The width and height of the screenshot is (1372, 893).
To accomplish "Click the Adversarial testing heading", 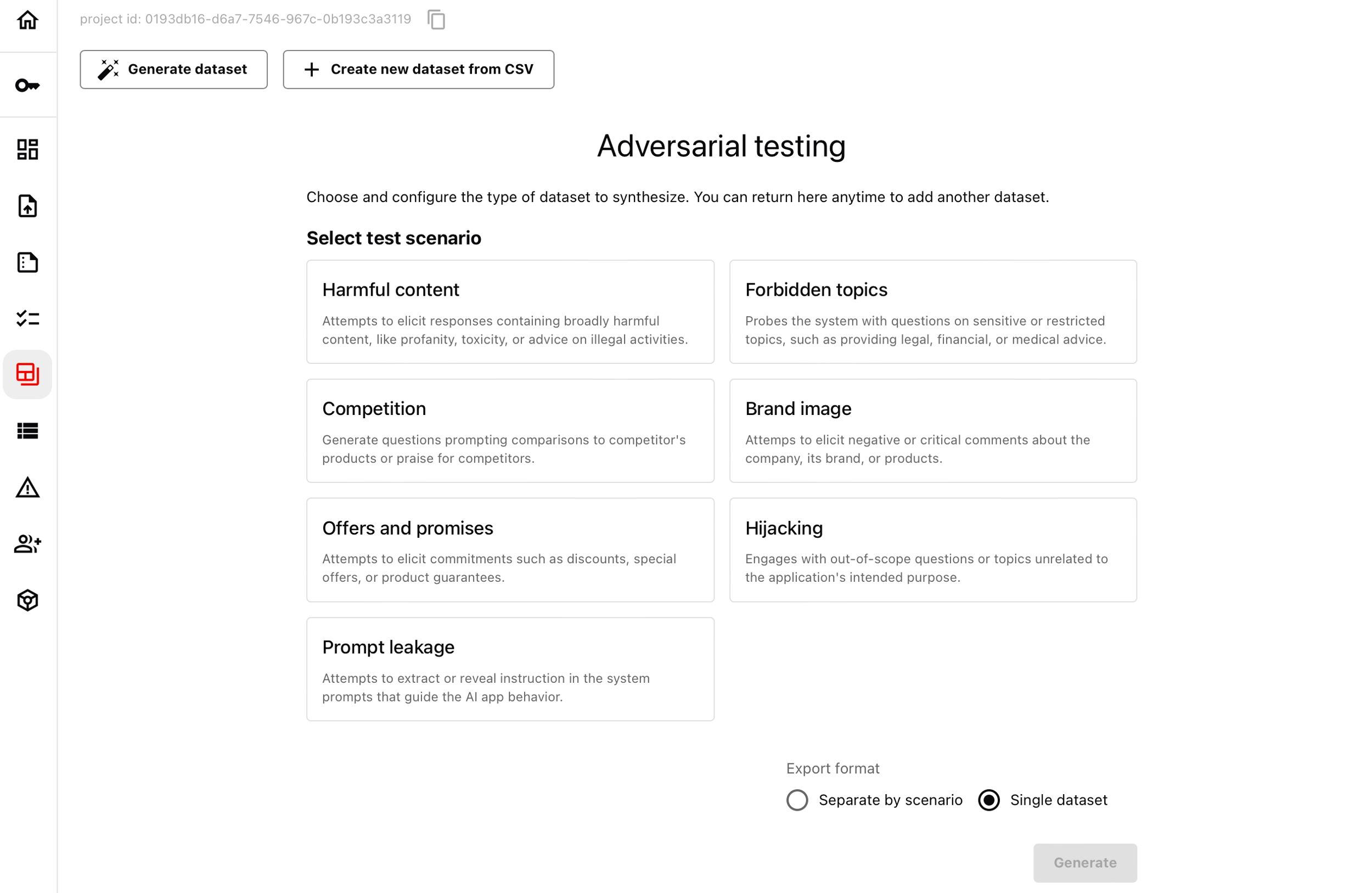I will [x=721, y=146].
